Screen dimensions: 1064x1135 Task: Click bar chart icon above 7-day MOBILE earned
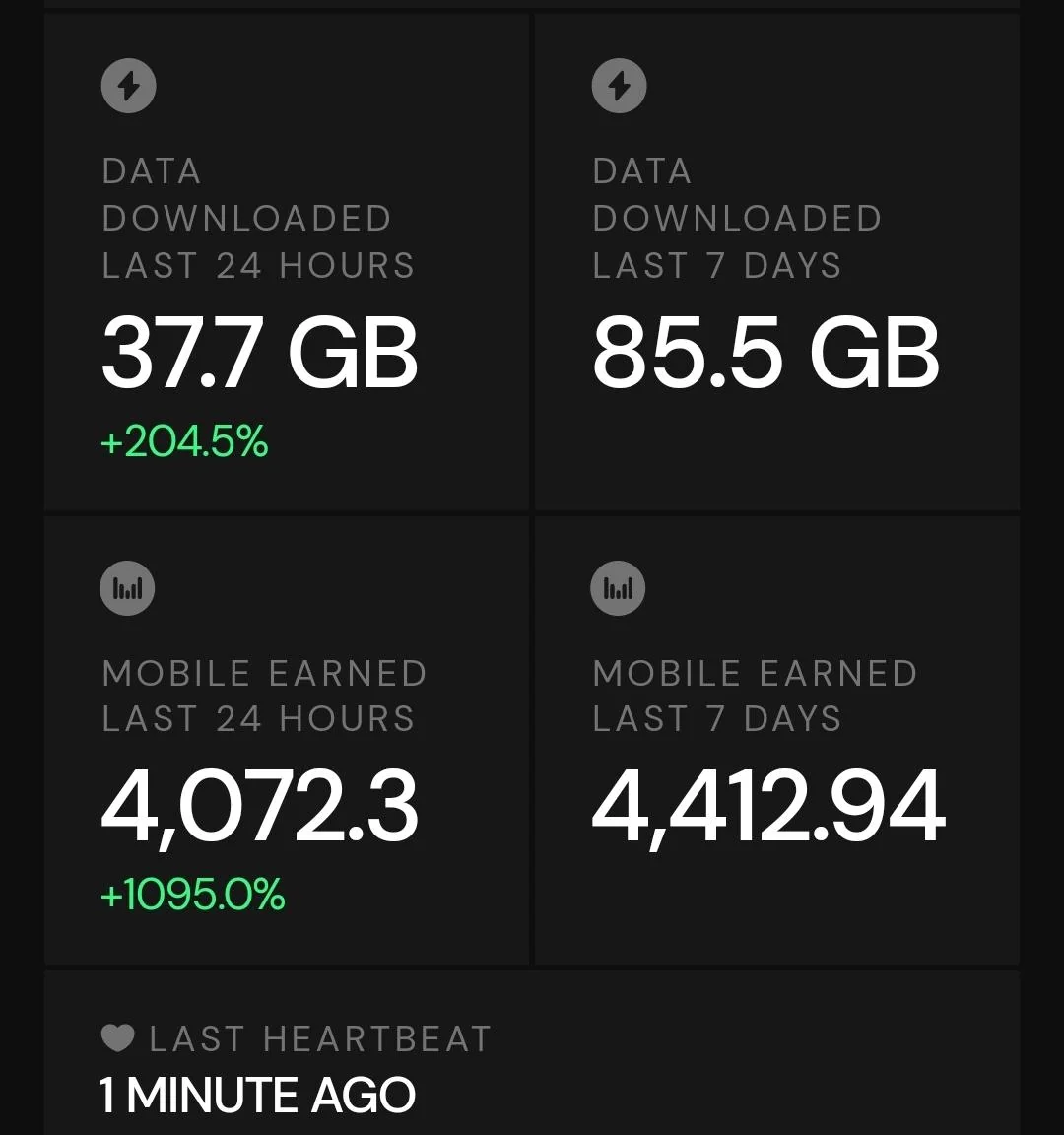pyautogui.click(x=618, y=588)
